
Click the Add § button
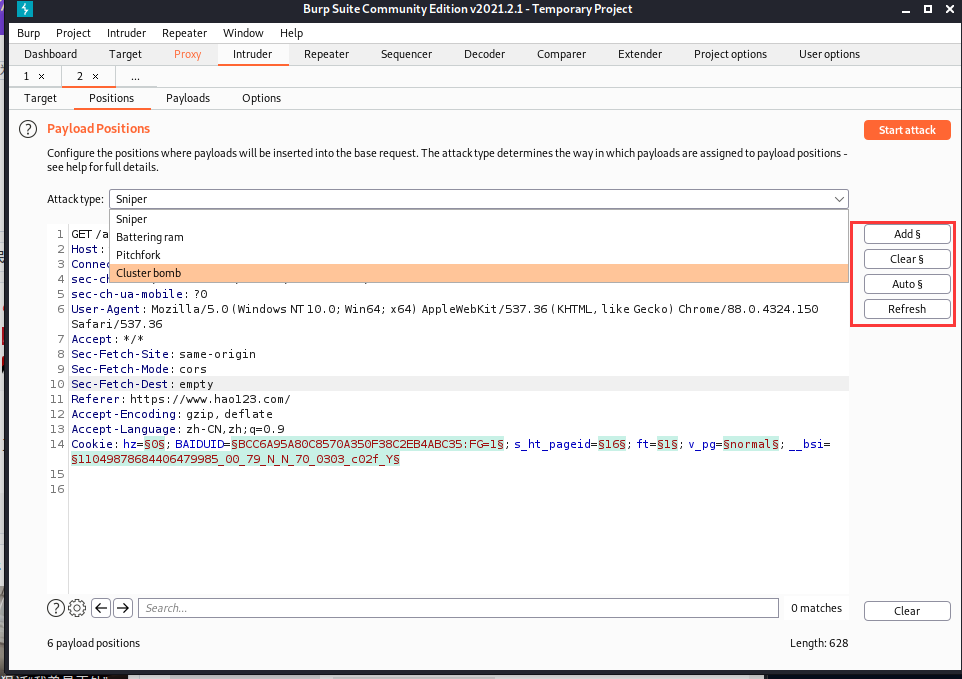(x=907, y=234)
